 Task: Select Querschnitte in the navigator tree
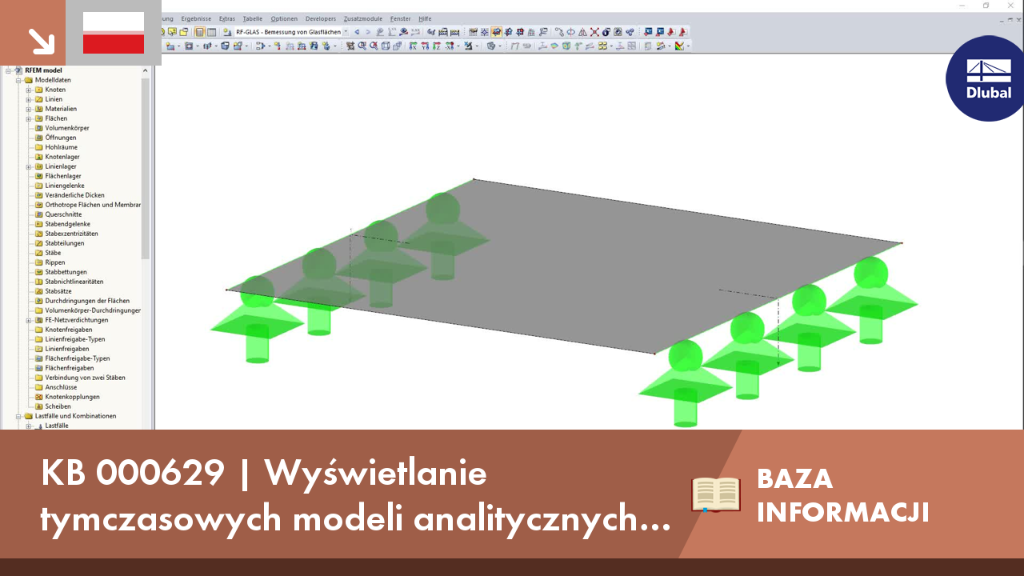click(63, 214)
